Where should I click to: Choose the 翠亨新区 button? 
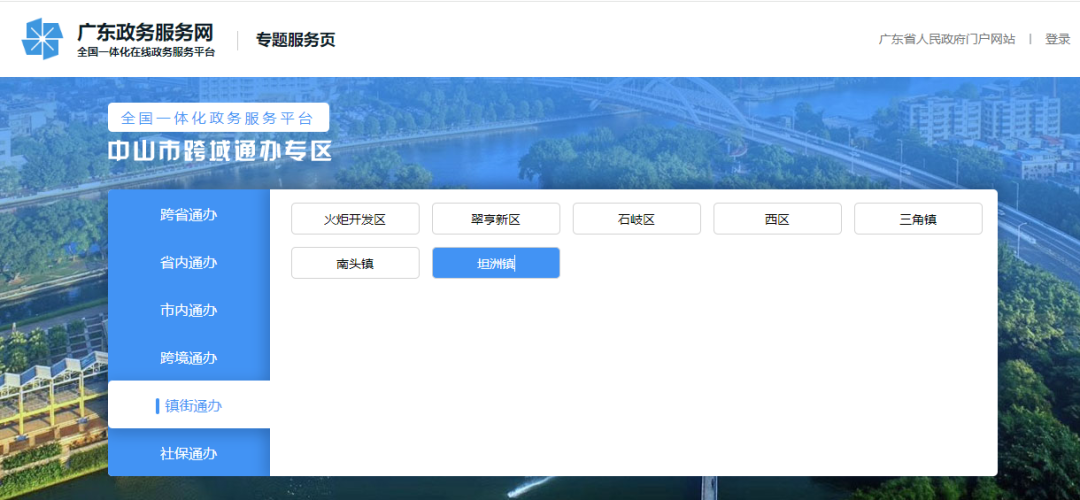[496, 219]
